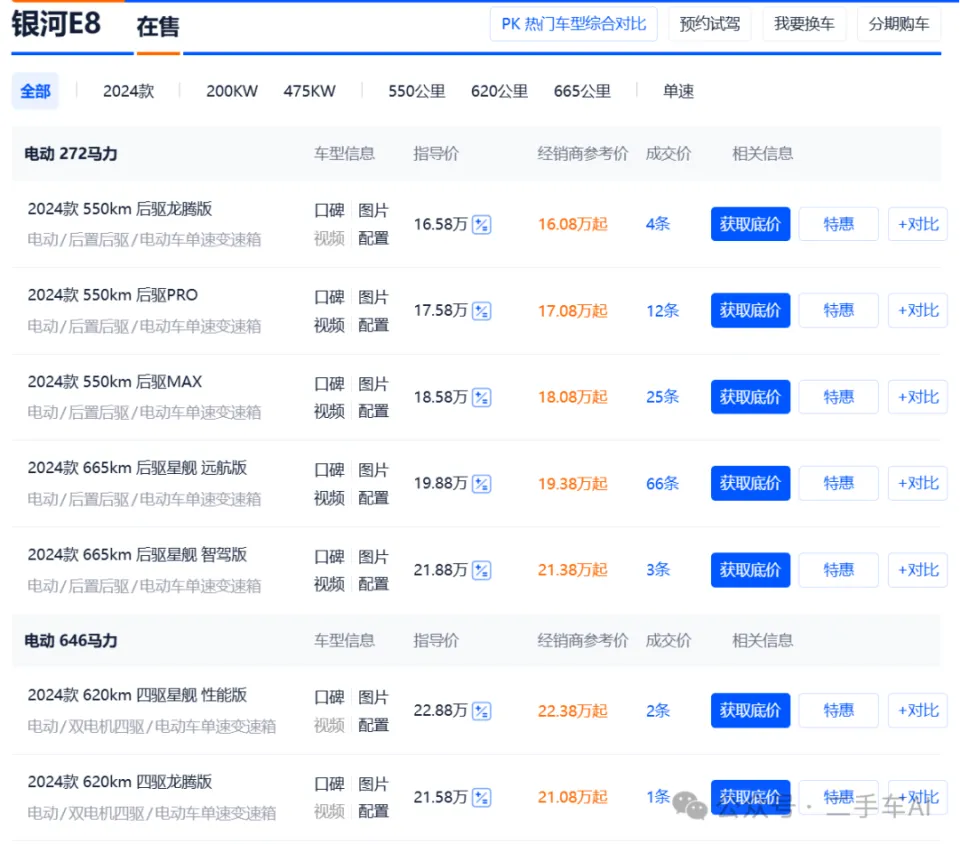View 66条 transaction prices
Viewport: 960px width, 844px height.
[x=662, y=484]
